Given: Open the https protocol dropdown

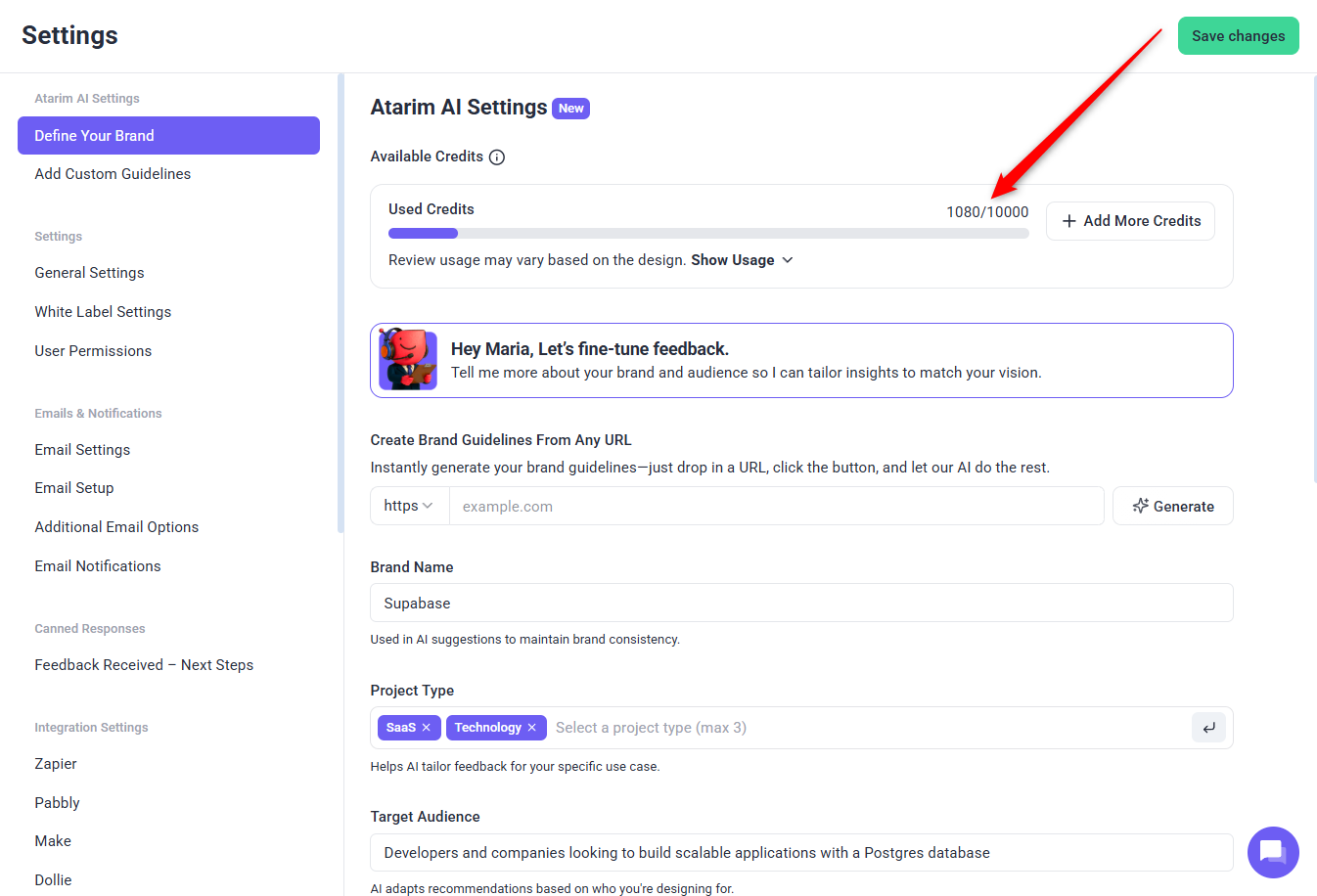Looking at the screenshot, I should (x=409, y=506).
